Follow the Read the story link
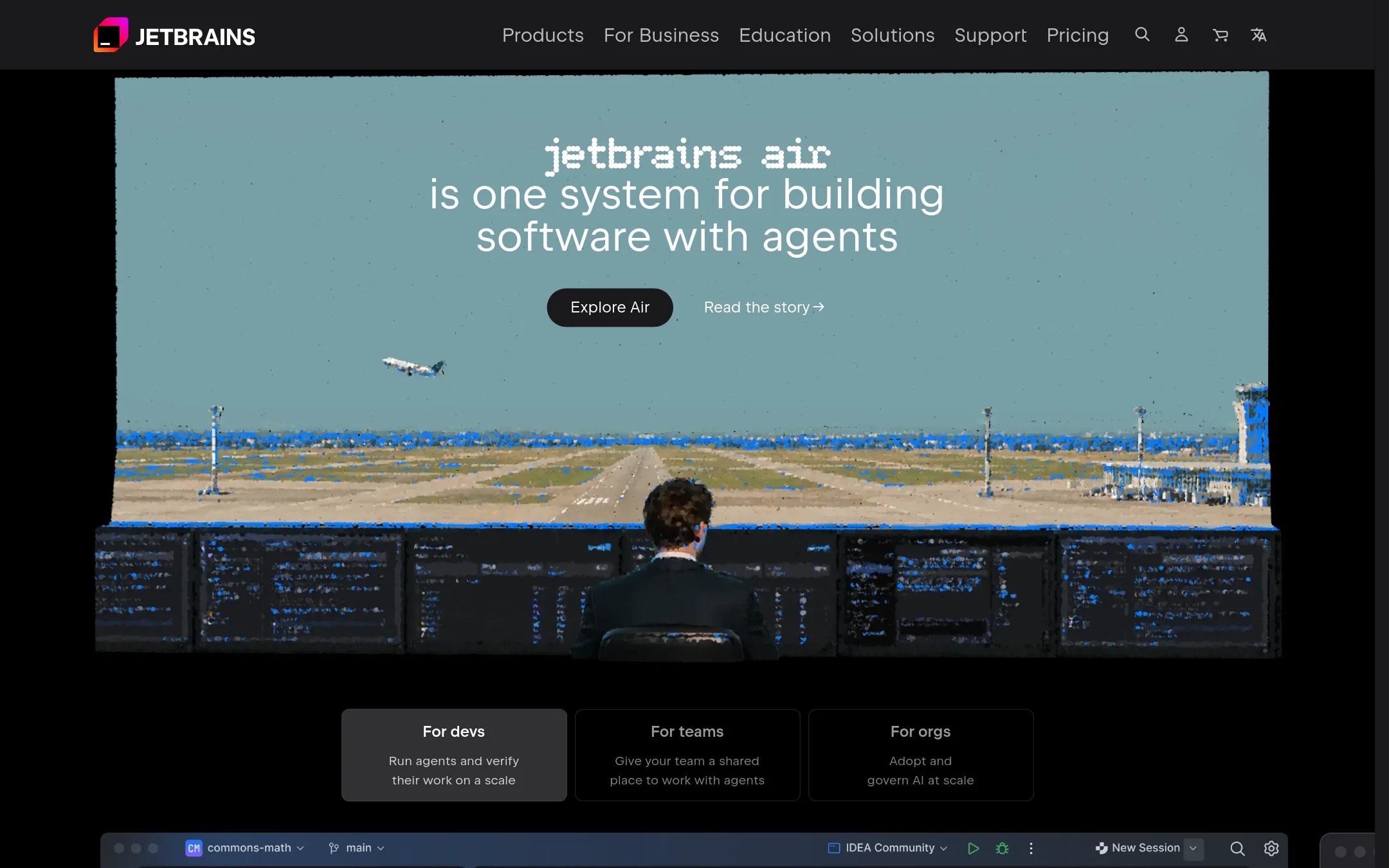The width and height of the screenshot is (1389, 868). (764, 307)
